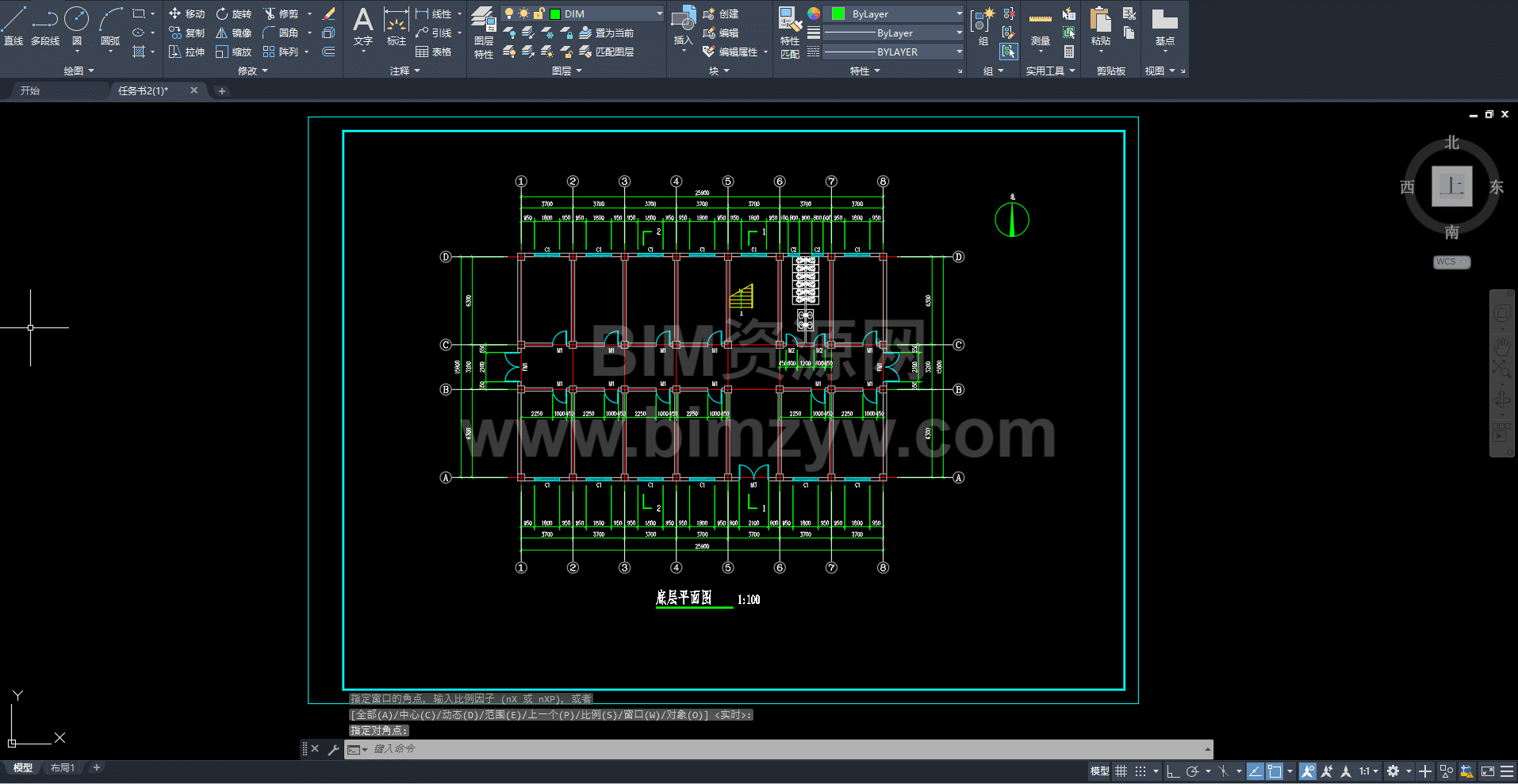Click the 修剪 (Trim) tool

(281, 13)
